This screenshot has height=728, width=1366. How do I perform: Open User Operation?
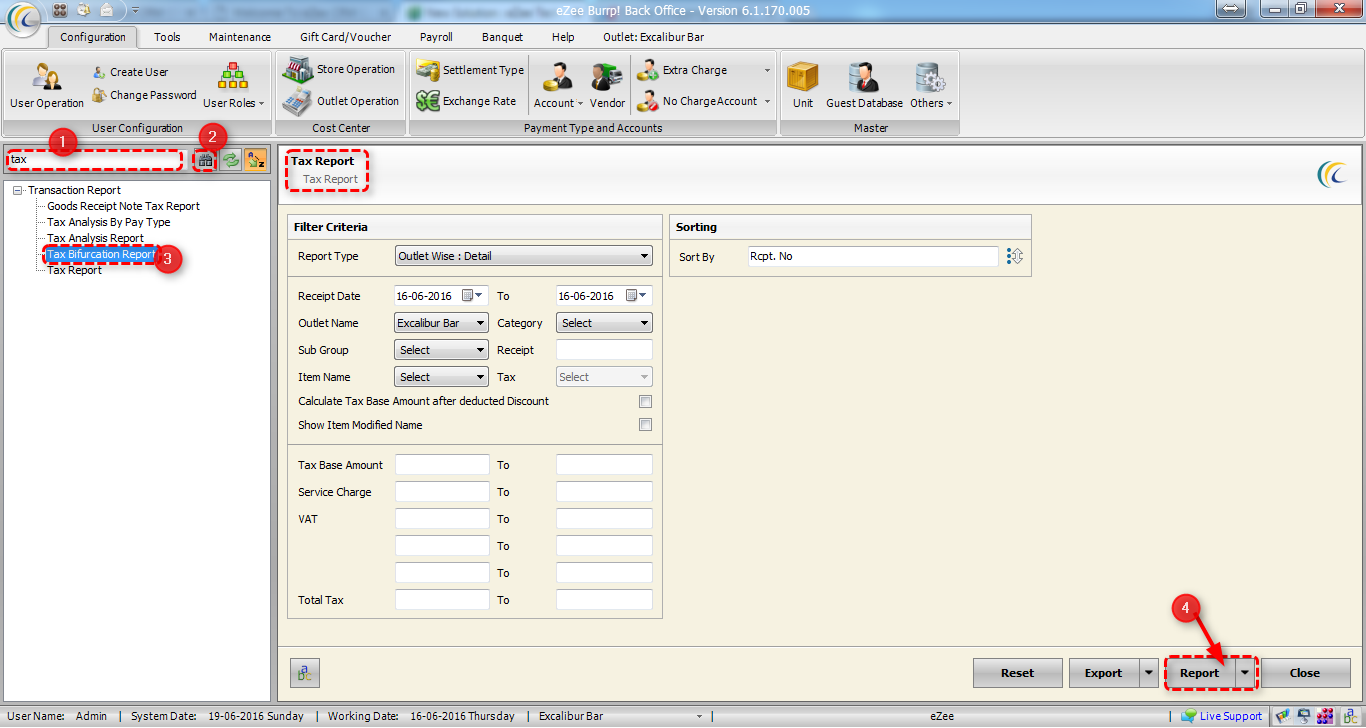click(x=47, y=86)
